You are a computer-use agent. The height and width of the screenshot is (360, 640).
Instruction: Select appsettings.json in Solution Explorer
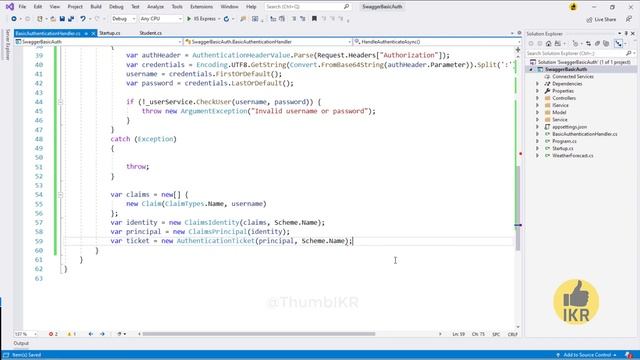[569, 127]
